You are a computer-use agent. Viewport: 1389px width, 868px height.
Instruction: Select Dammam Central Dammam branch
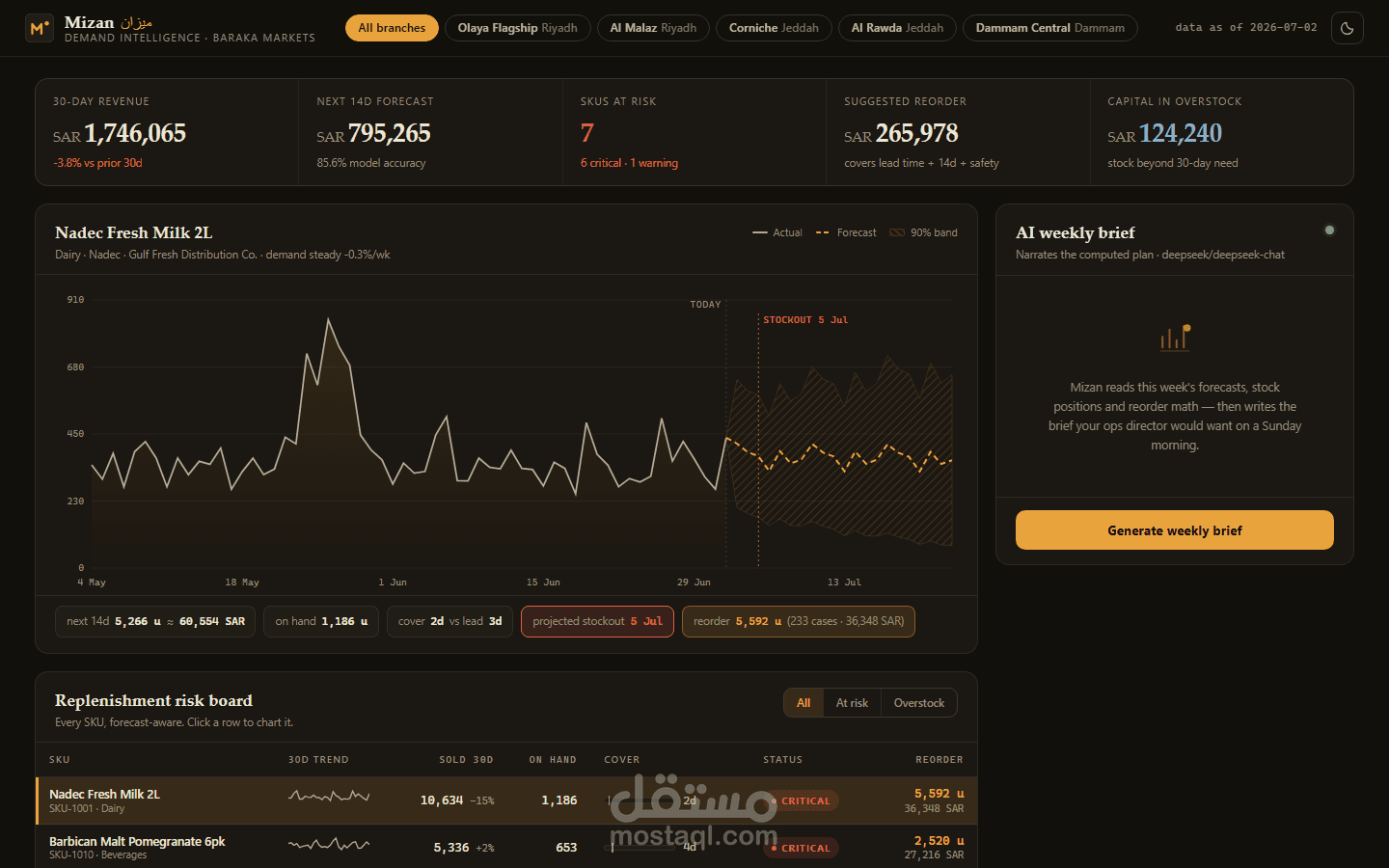pos(1049,28)
